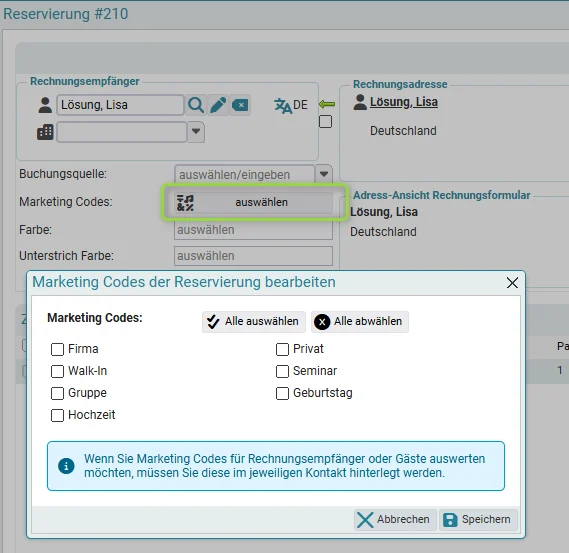This screenshot has height=553, width=569.
Task: Cancel the dialog with Abbrechen
Action: pos(395,520)
